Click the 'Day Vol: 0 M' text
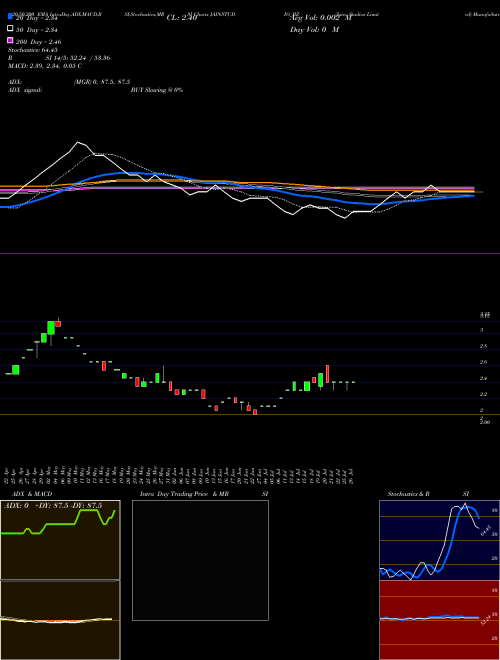The width and height of the screenshot is (500, 660). click(315, 30)
